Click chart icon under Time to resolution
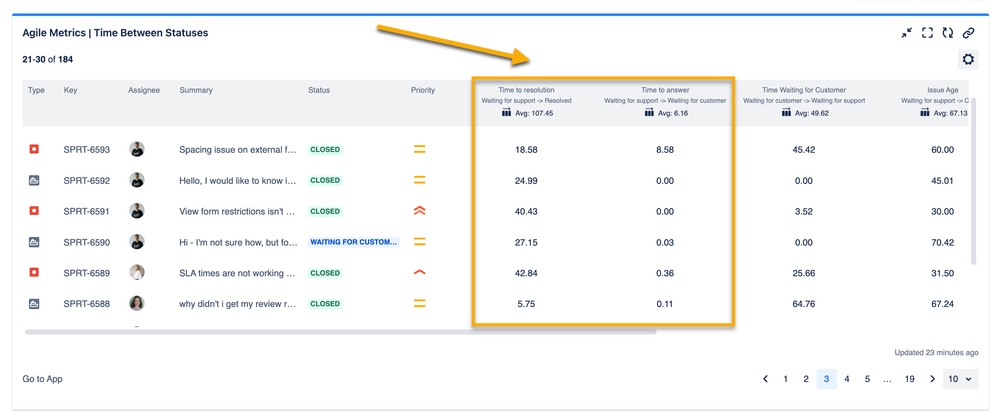999x419 pixels. point(507,113)
